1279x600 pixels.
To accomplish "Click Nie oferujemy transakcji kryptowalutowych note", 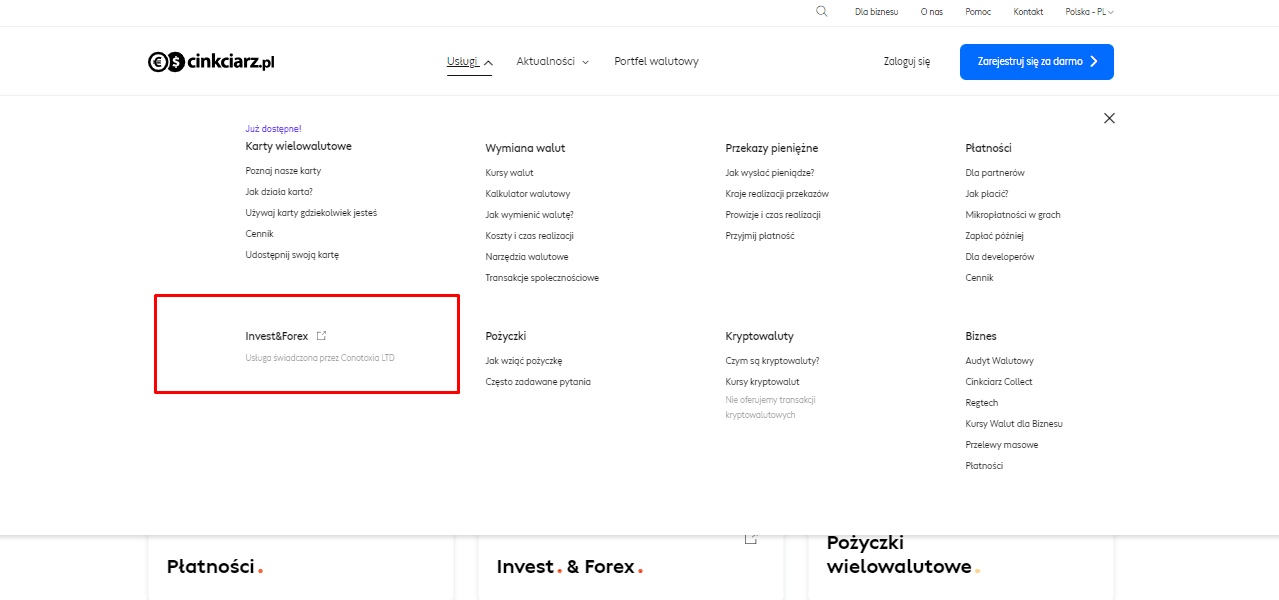I will pyautogui.click(x=770, y=408).
